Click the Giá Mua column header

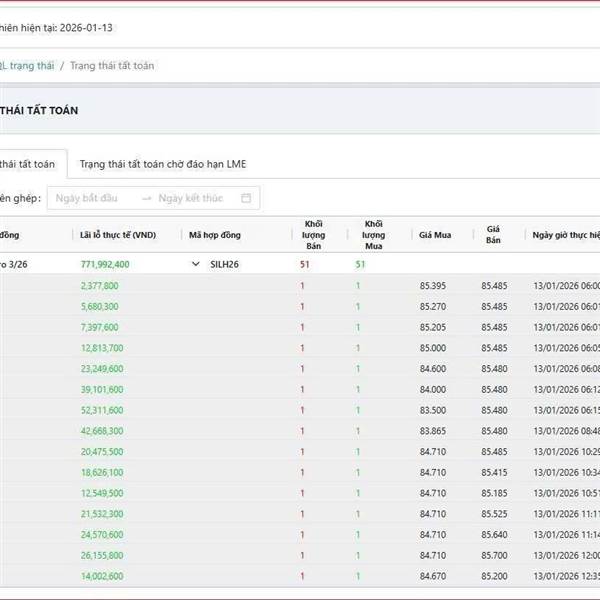click(x=435, y=235)
